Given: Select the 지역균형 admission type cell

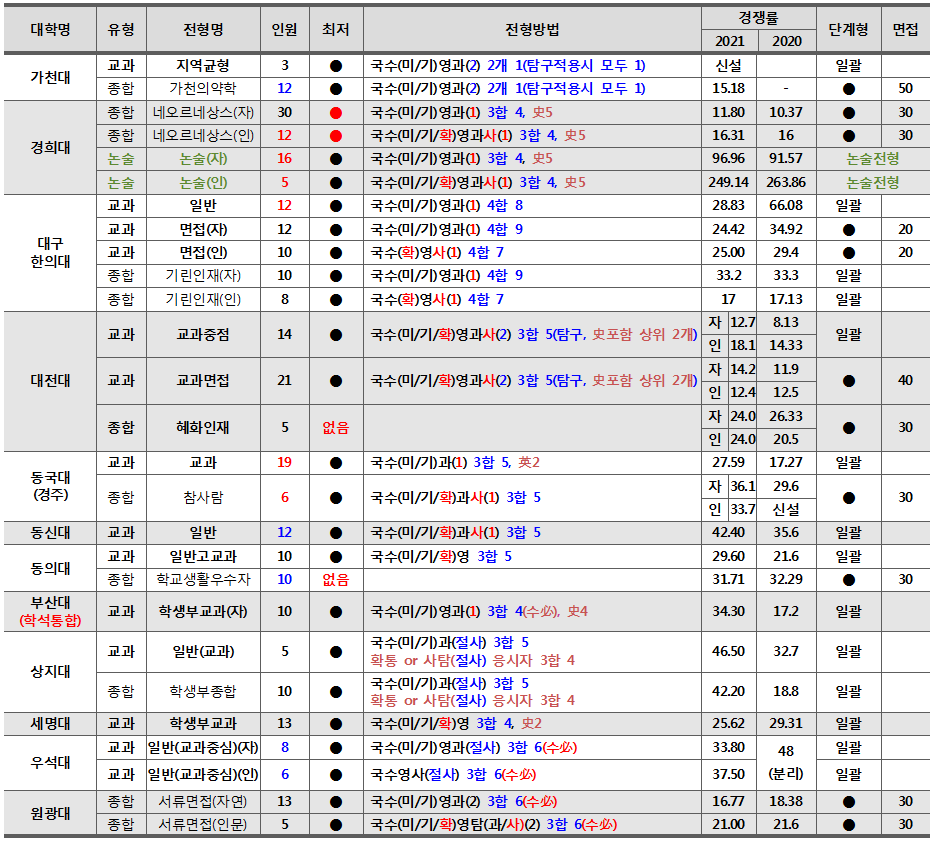Looking at the screenshot, I should coord(203,66).
